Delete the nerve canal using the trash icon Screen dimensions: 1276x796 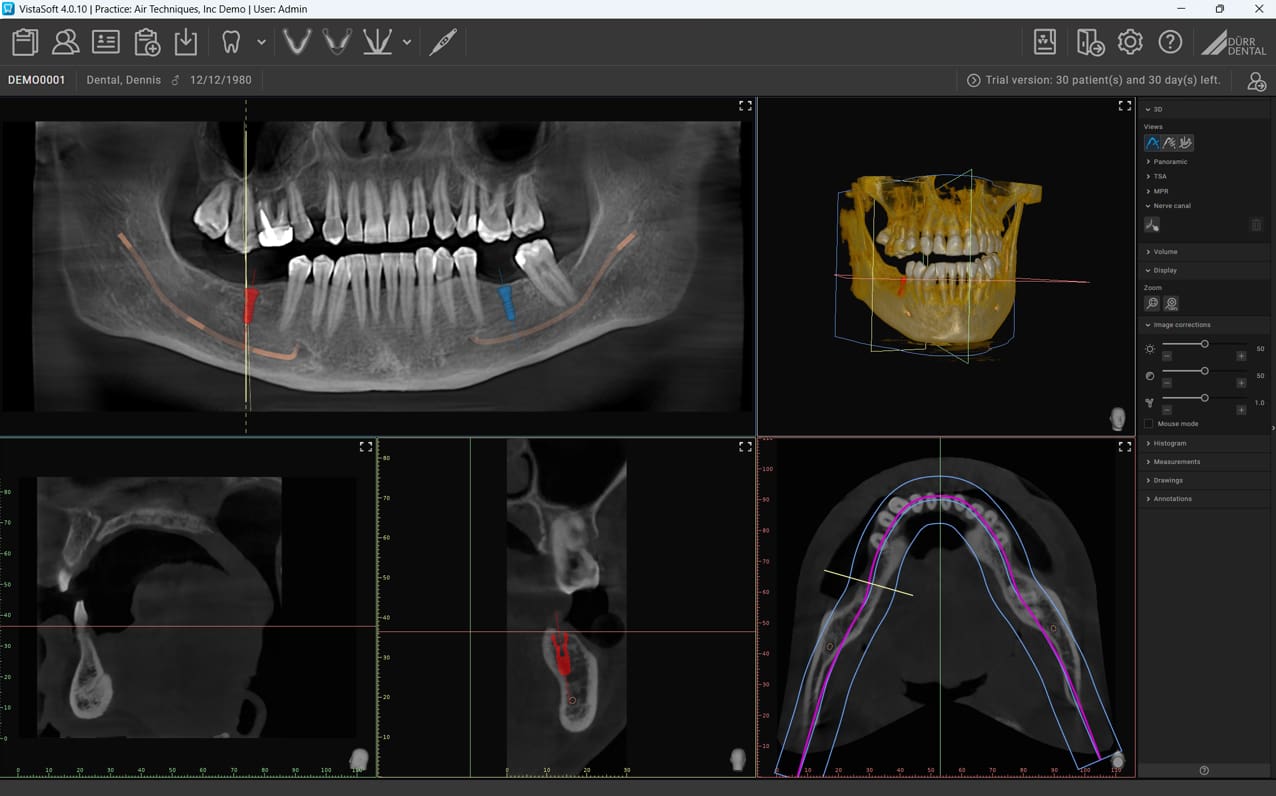1256,224
